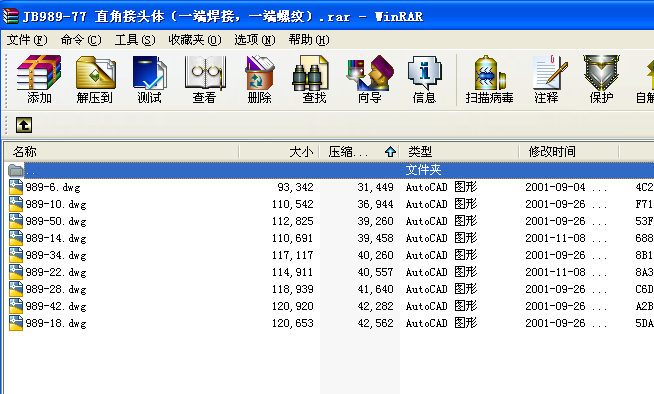Image resolution: width=654 pixels, height=394 pixels.
Task: Select file name 989-10.dwg
Action: pos(56,204)
